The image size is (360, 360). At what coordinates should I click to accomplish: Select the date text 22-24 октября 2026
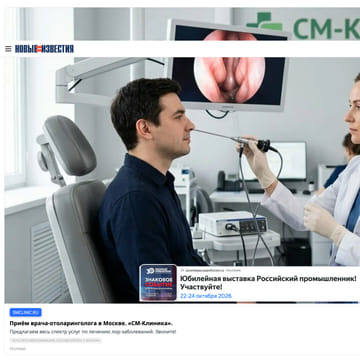[206, 296]
